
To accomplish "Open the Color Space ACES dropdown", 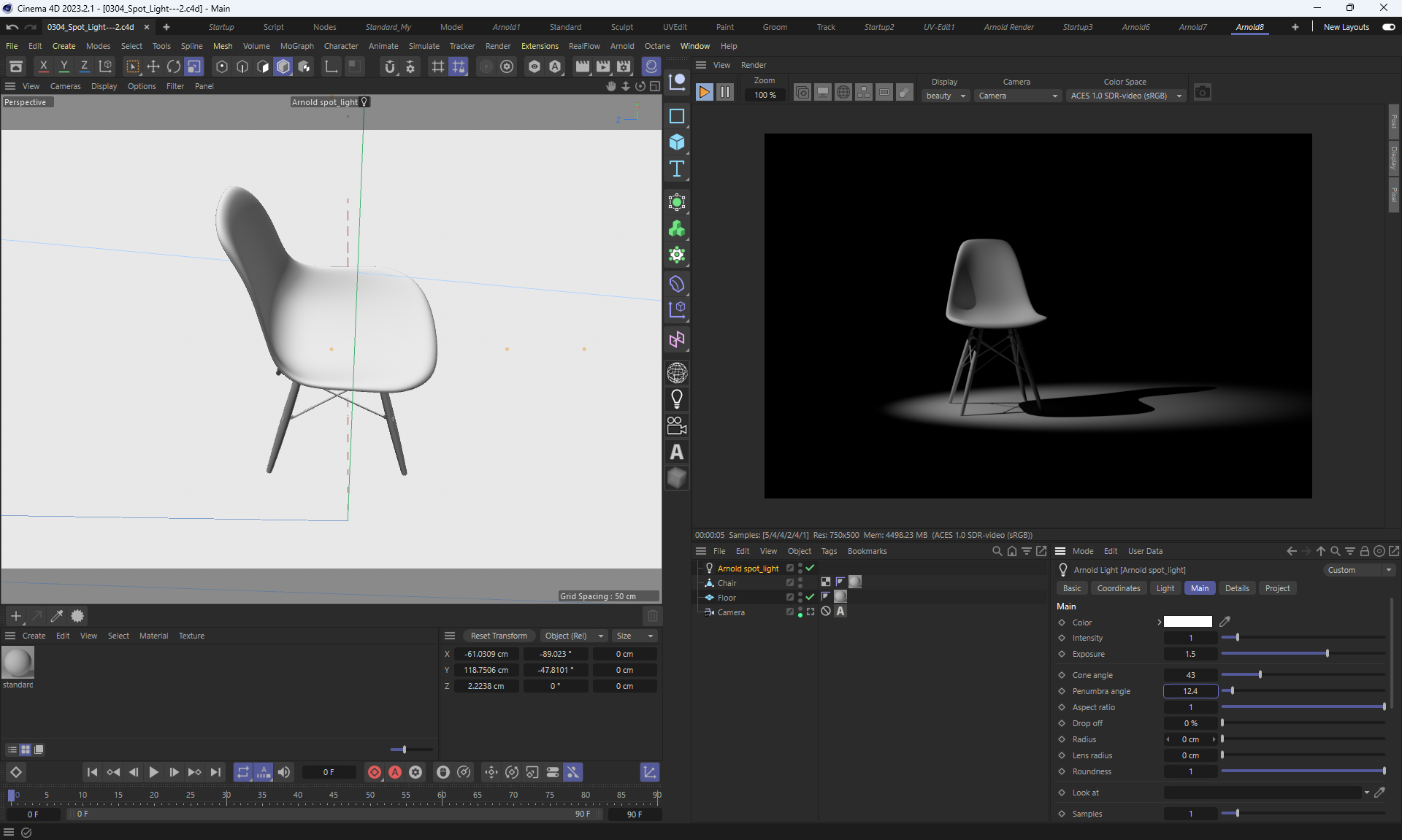I will point(1125,96).
